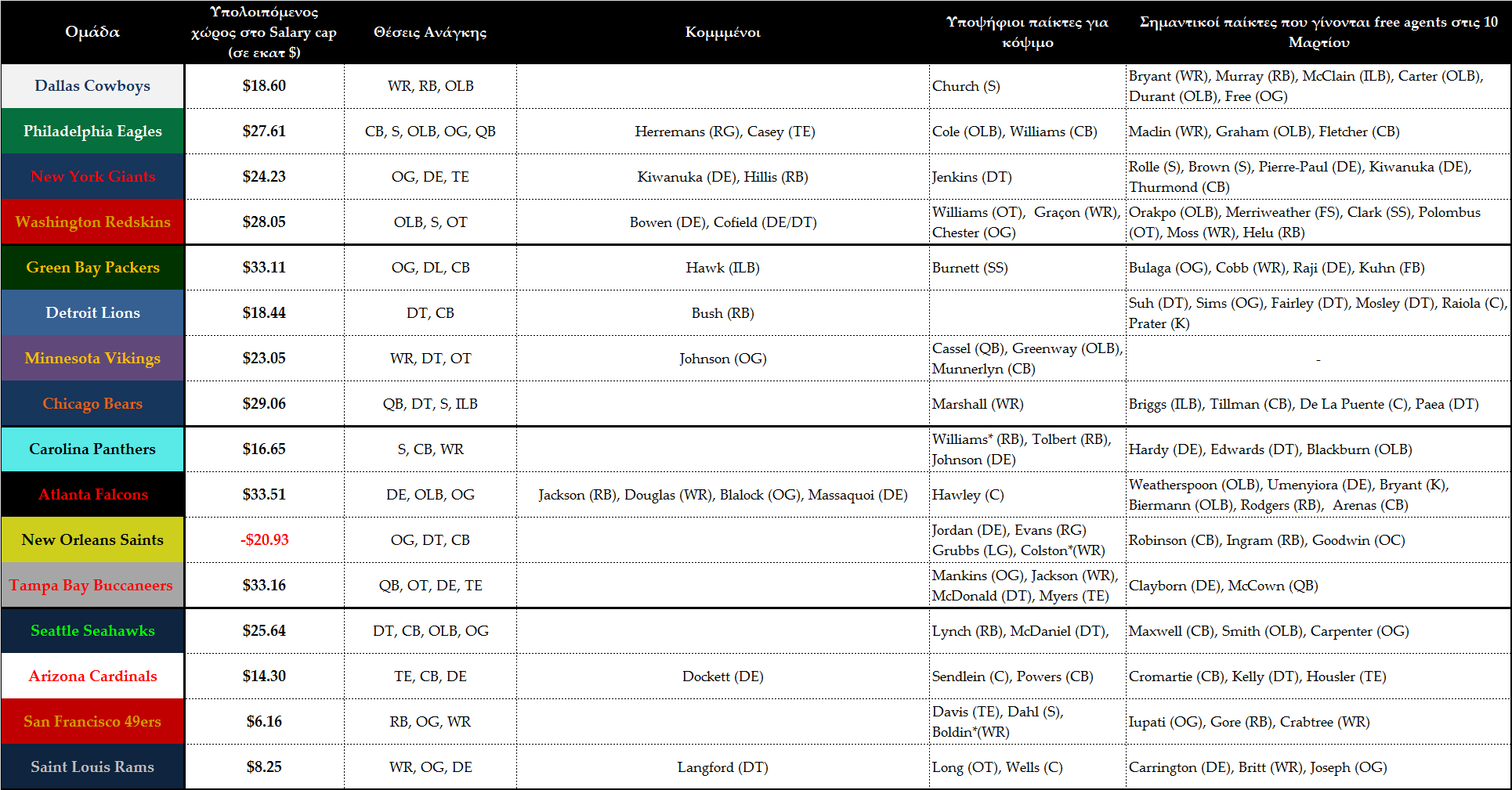Click the Atlanta Falcons black cell
This screenshot has width=1512, height=790.
click(92, 495)
